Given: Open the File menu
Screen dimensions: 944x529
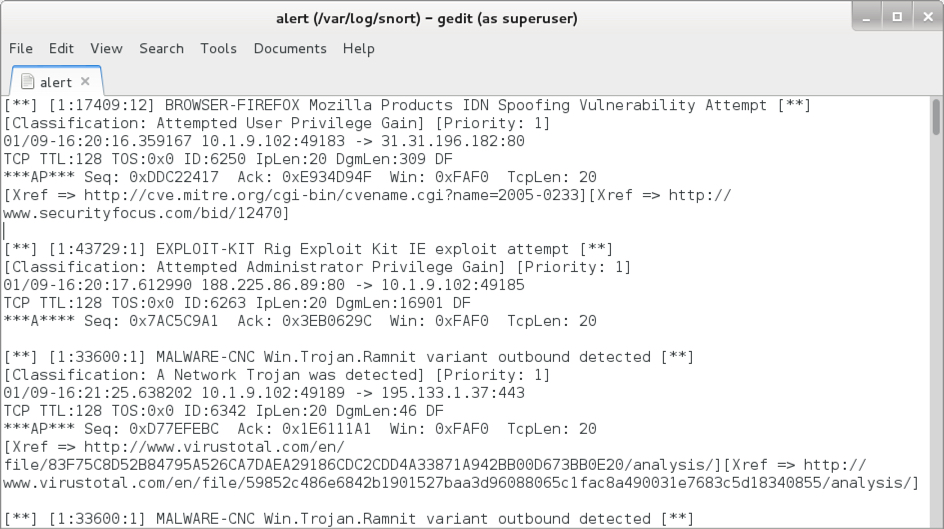Looking at the screenshot, I should pyautogui.click(x=21, y=48).
